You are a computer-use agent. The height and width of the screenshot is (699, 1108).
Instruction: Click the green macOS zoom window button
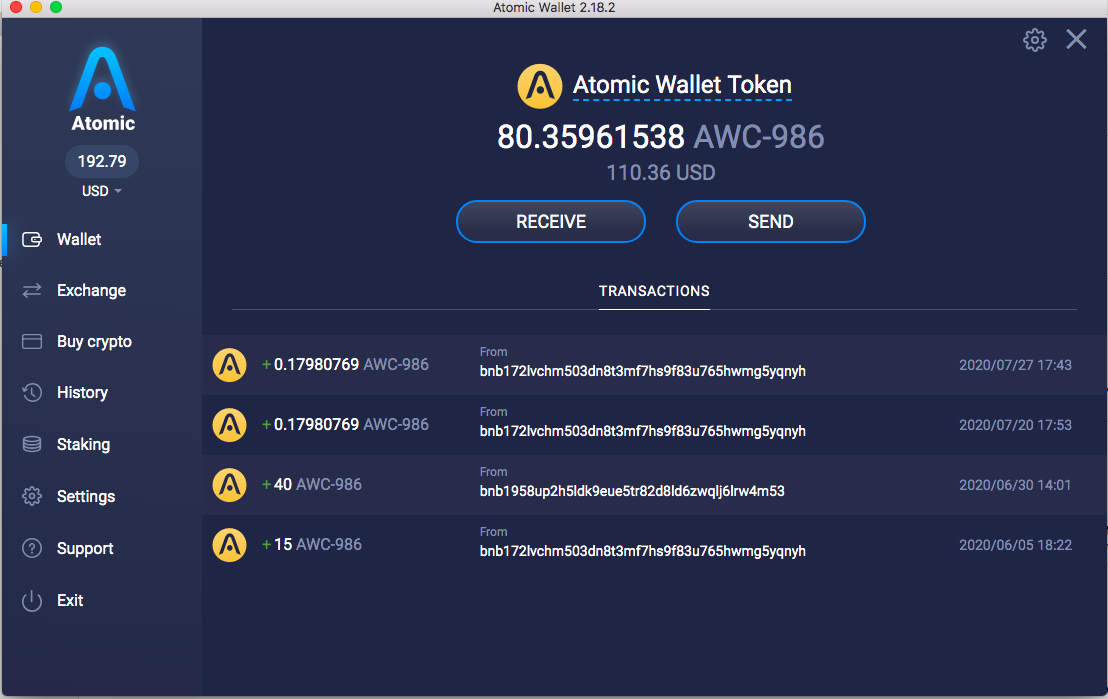tap(56, 7)
